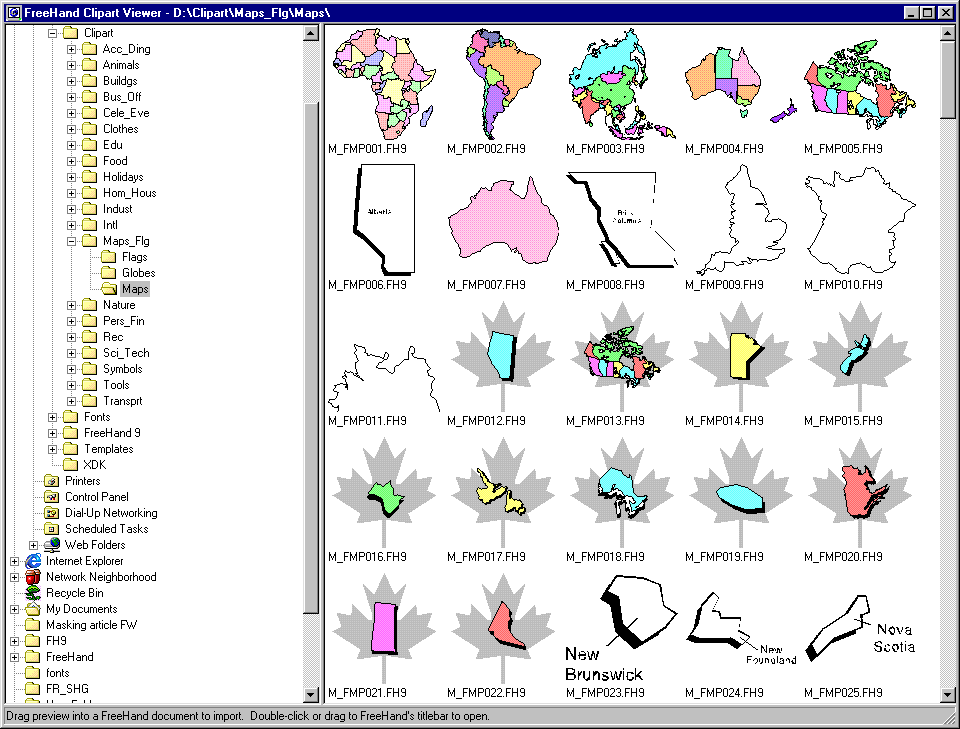Click the Recycle Bin icon
Image resolution: width=960 pixels, height=729 pixels.
(x=32, y=593)
